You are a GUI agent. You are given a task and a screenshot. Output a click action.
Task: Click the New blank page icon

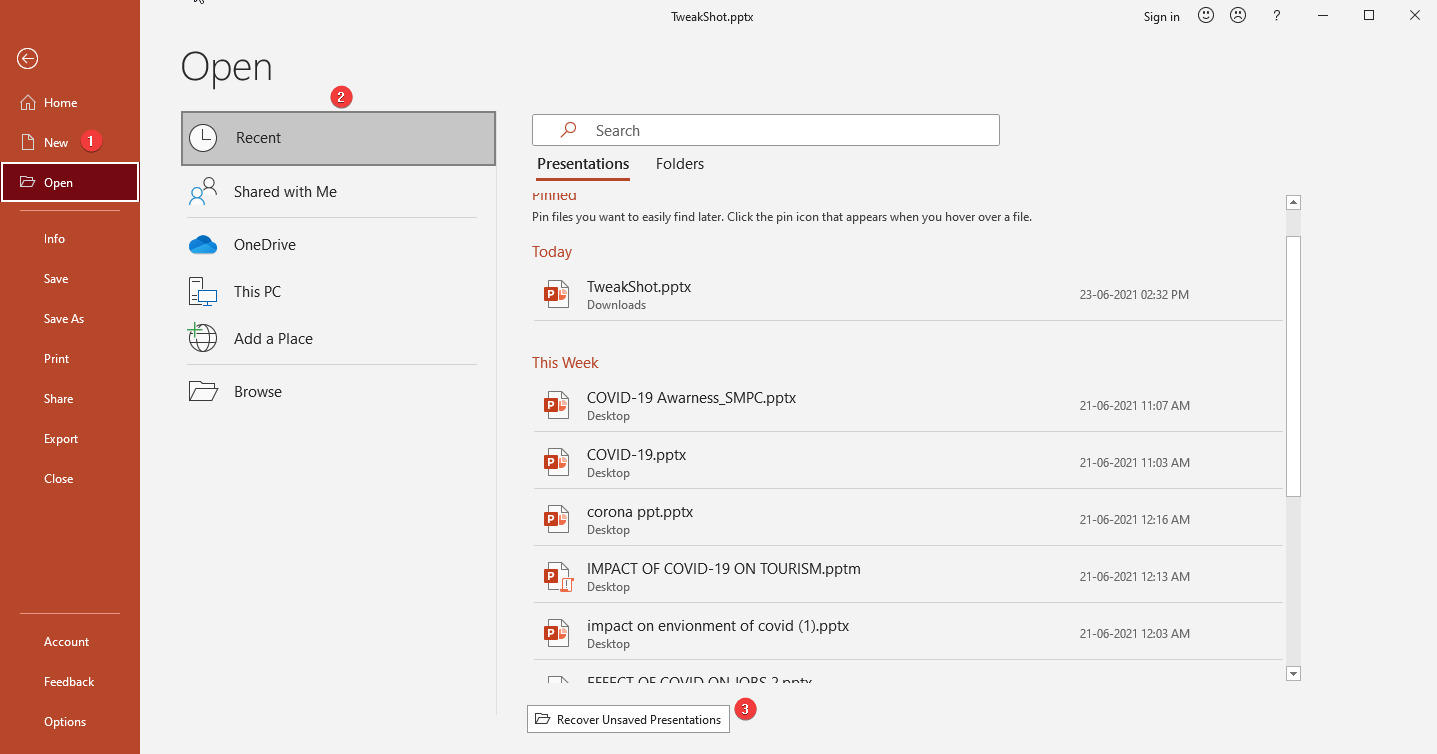[x=27, y=142]
